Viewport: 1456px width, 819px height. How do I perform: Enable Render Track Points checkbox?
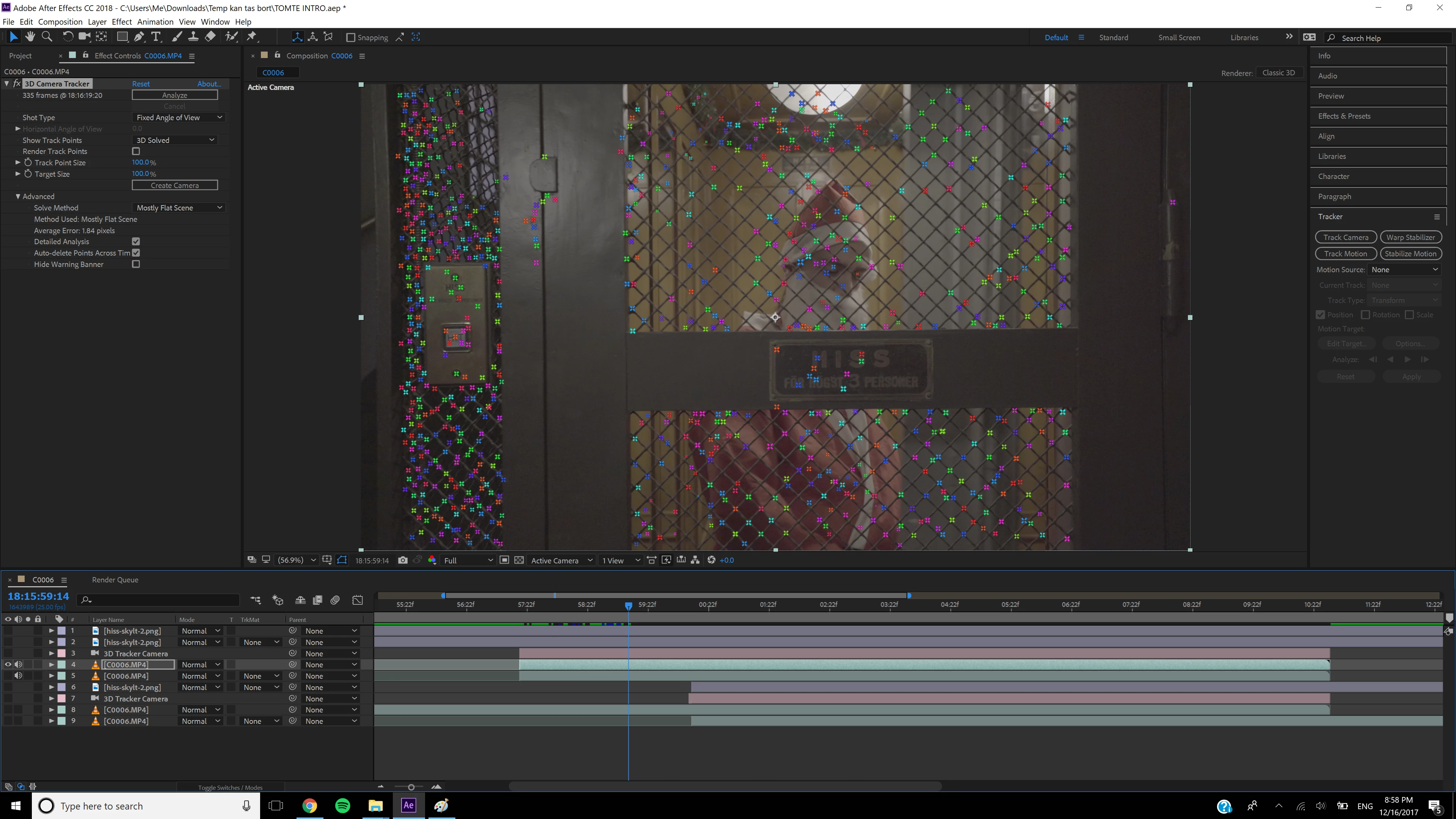[x=136, y=152]
